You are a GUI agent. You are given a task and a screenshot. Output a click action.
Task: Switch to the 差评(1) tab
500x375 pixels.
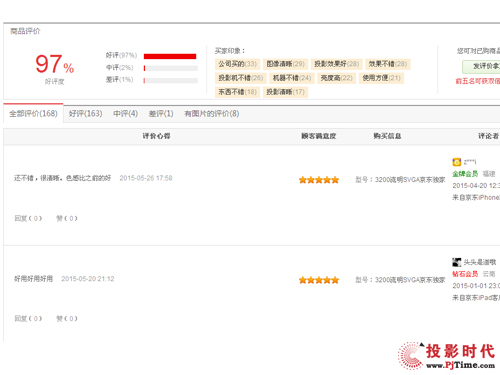pos(161,114)
